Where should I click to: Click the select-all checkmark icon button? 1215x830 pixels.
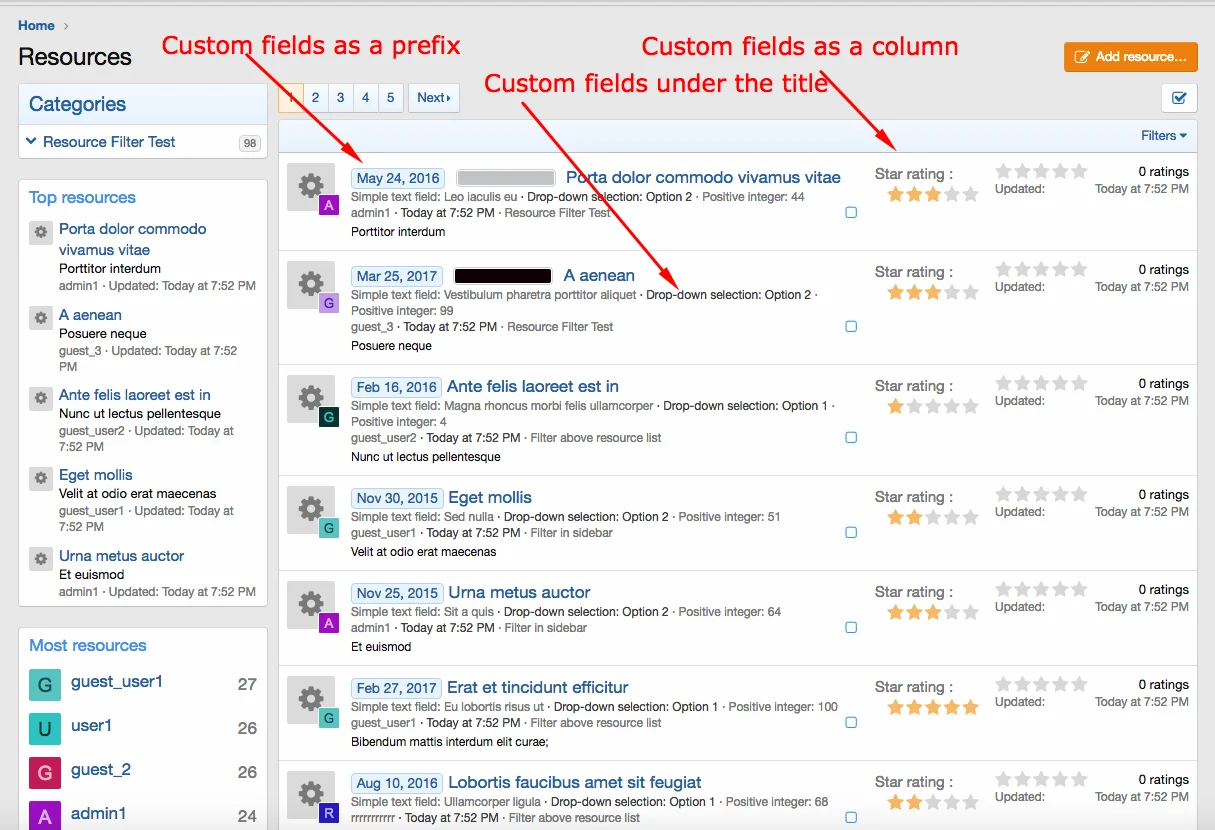[1179, 98]
